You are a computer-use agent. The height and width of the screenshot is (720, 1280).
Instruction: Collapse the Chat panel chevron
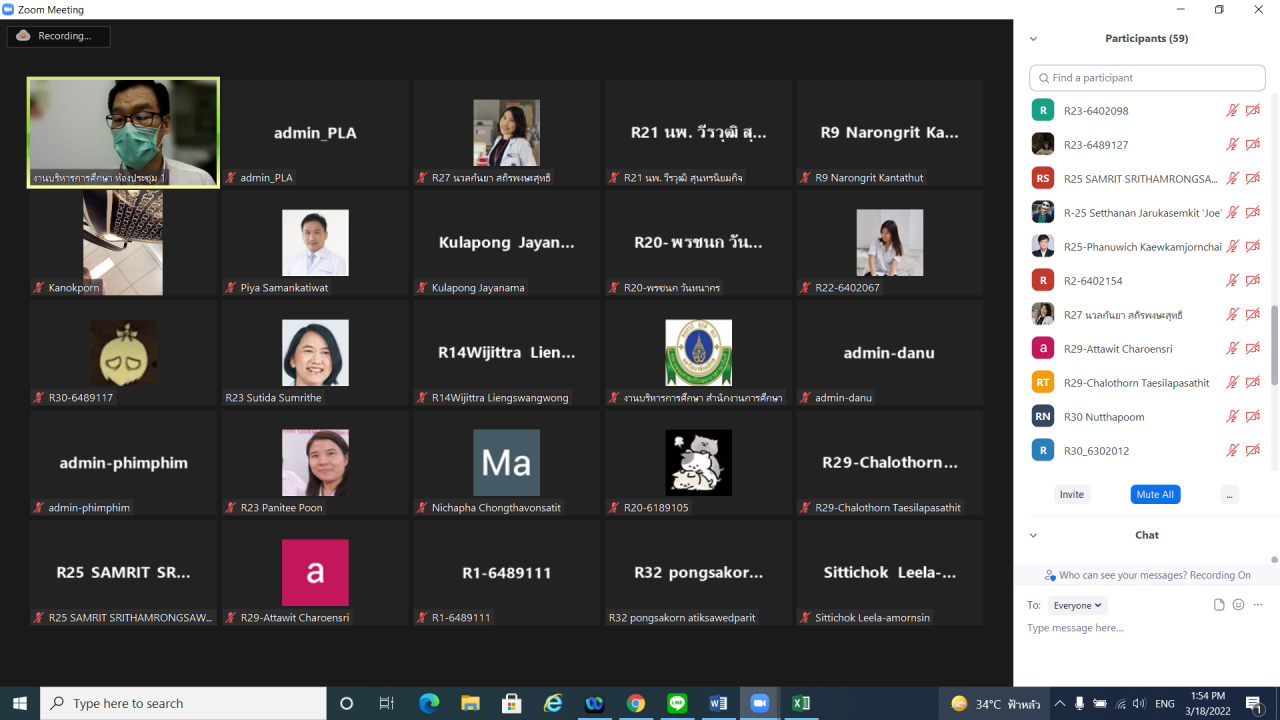pos(1033,535)
